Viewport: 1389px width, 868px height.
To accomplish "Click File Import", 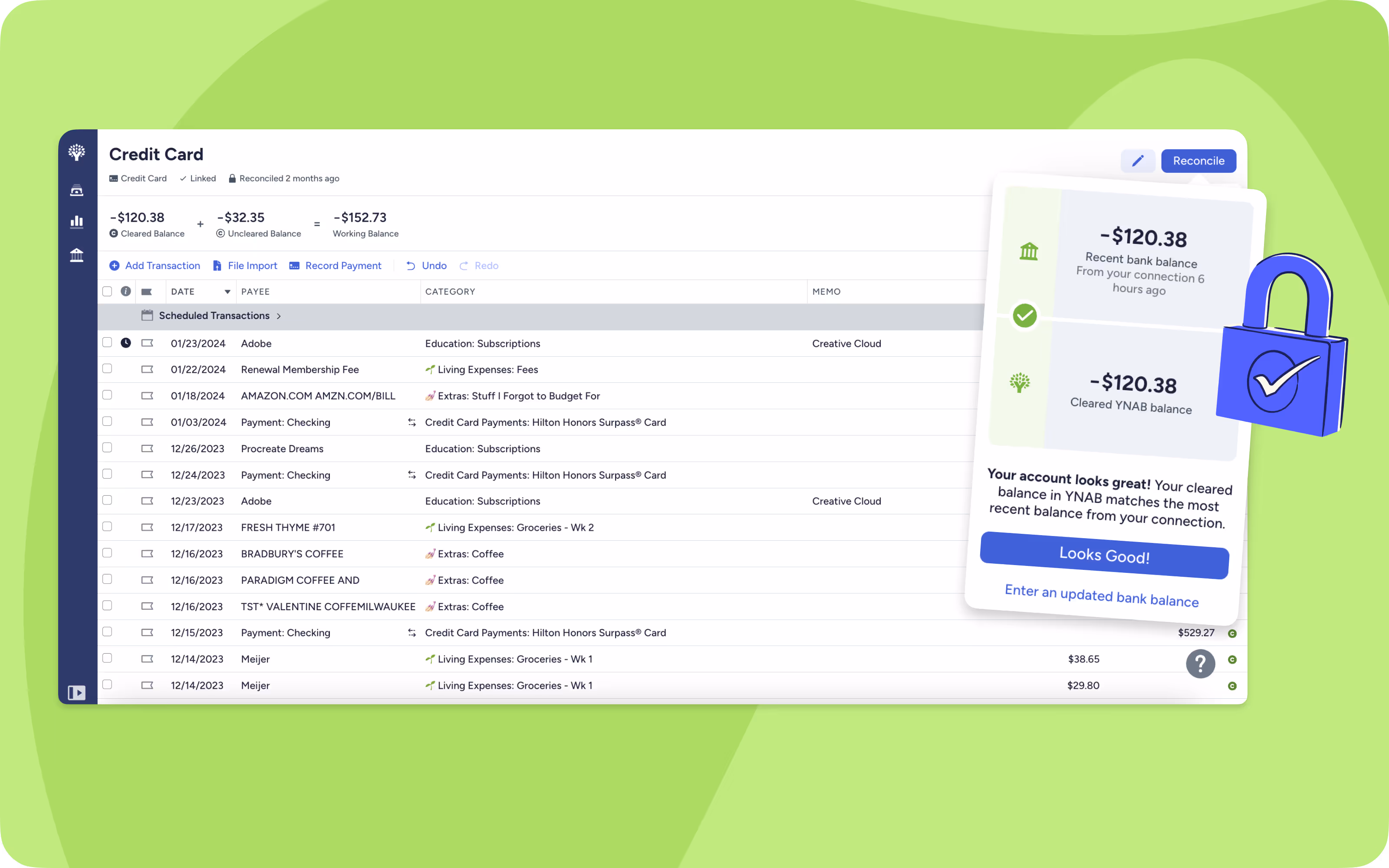I will point(245,265).
